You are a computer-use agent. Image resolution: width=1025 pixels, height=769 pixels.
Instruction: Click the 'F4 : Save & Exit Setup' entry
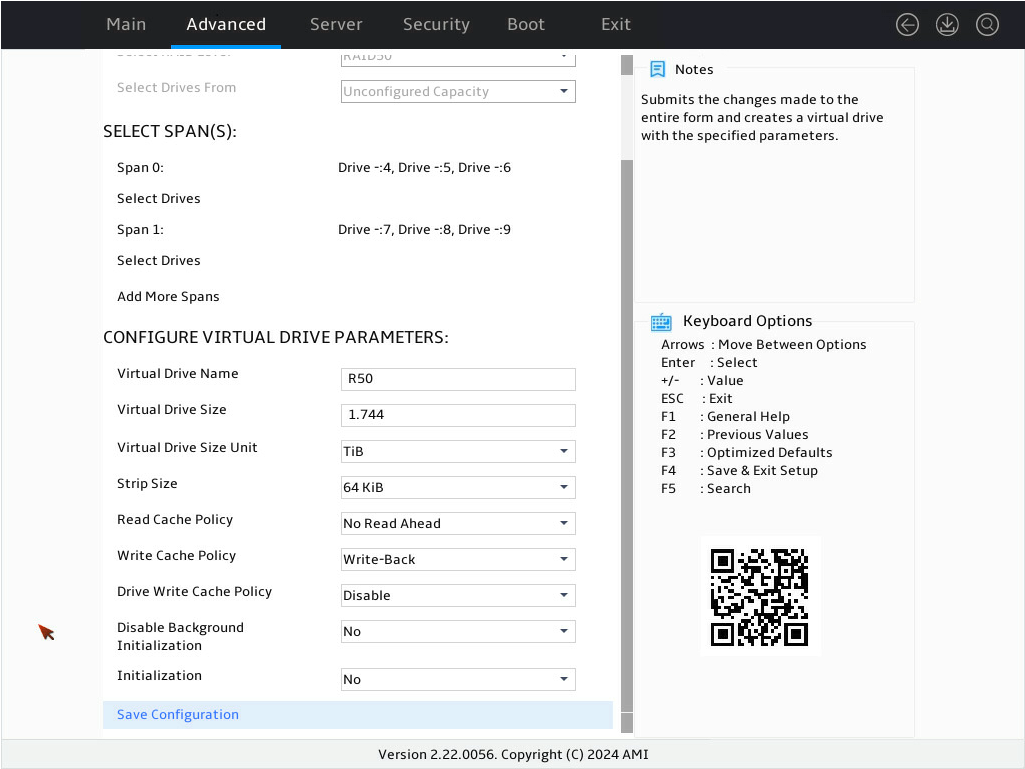pos(739,471)
